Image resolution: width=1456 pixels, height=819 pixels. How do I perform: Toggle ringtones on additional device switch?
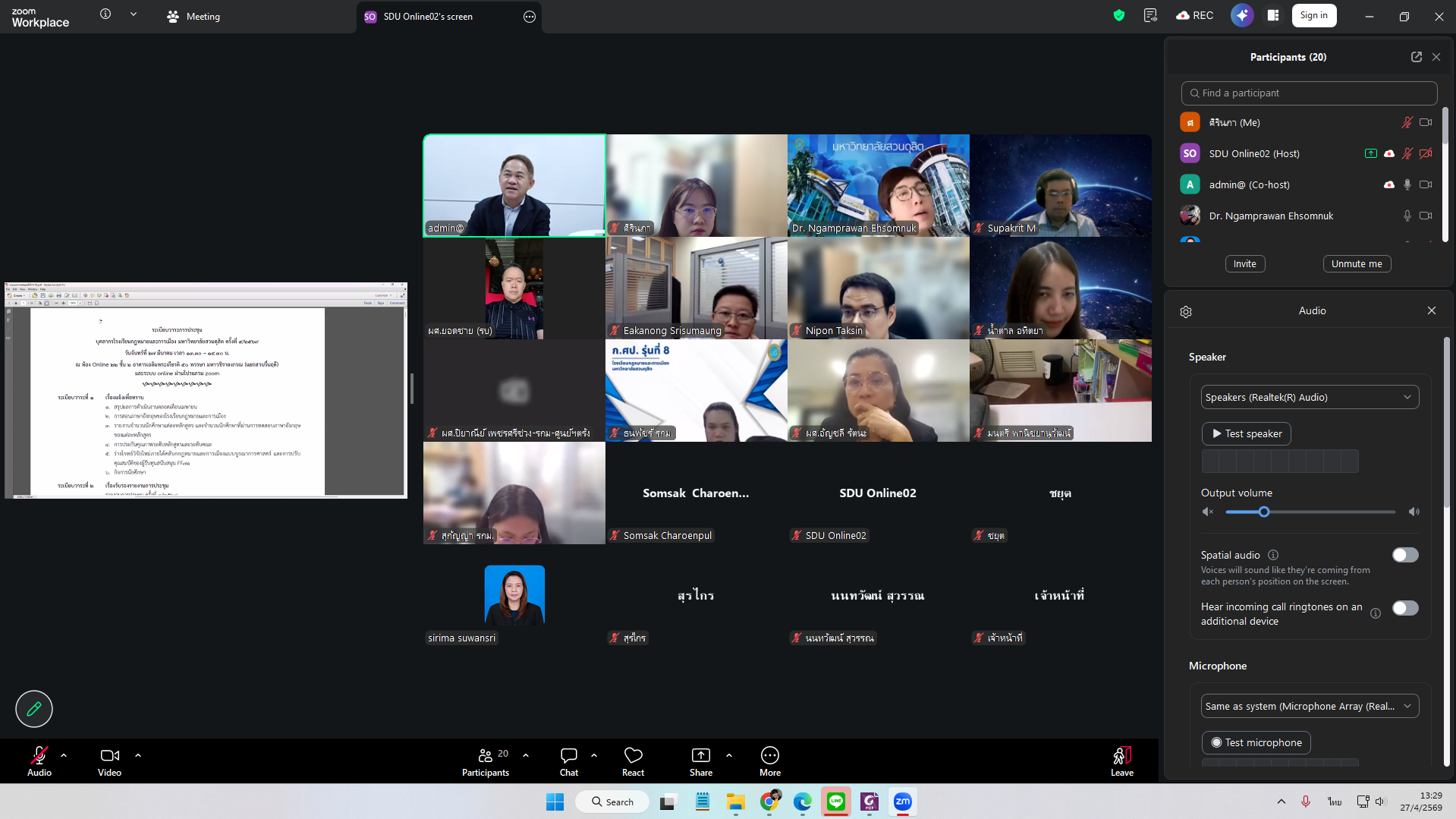pos(1404,608)
